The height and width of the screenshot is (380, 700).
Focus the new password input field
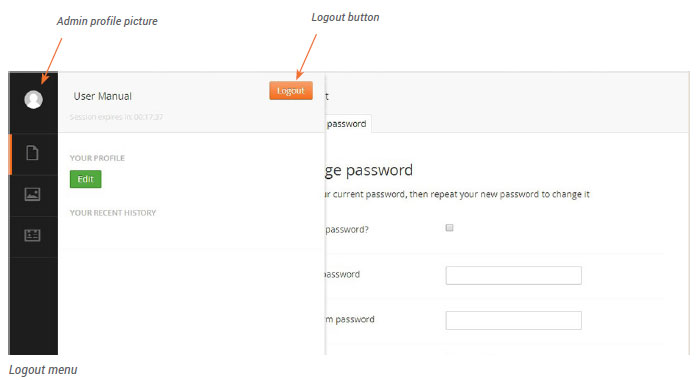point(513,276)
